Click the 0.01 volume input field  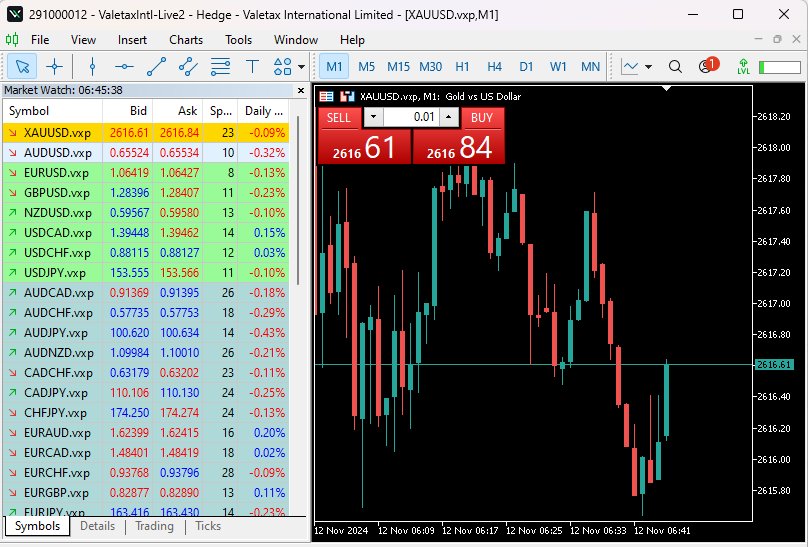(411, 117)
